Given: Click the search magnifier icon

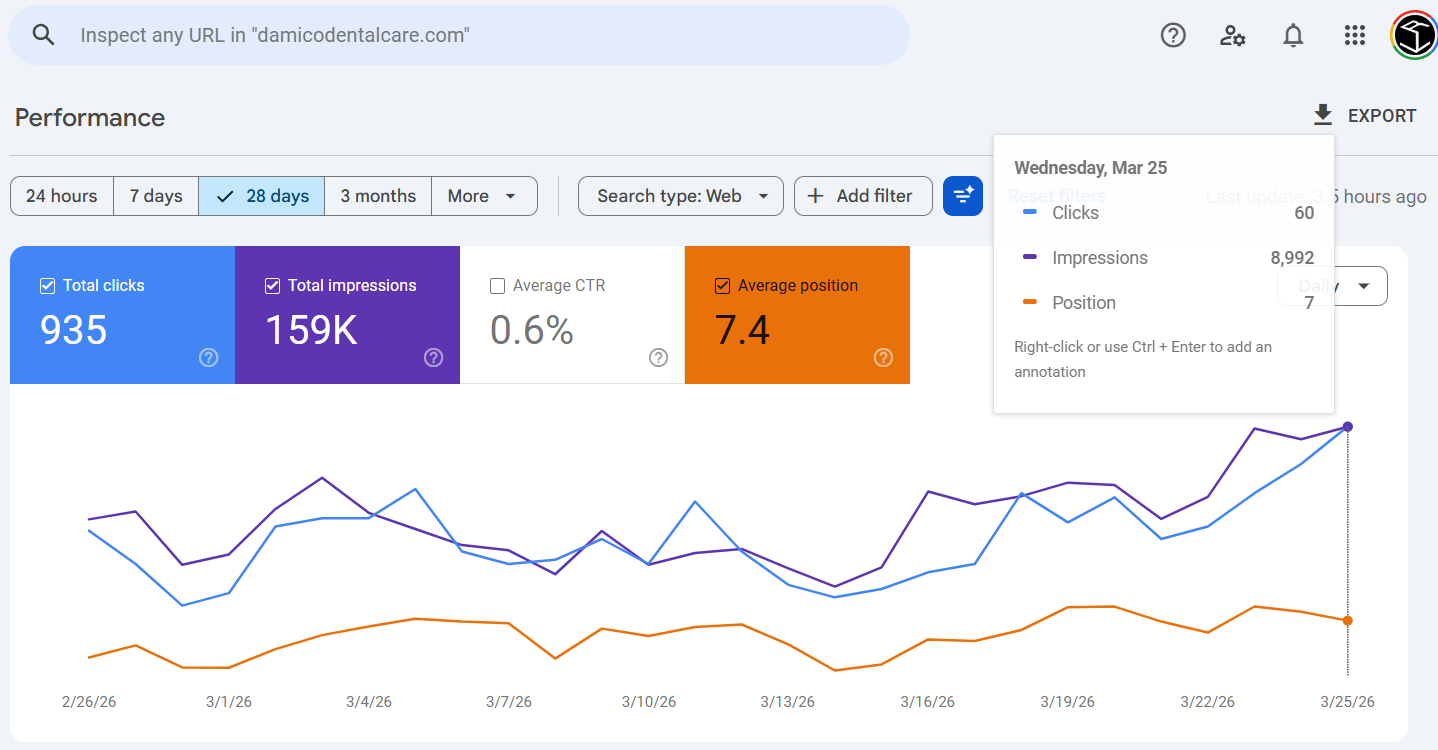Looking at the screenshot, I should [43, 35].
